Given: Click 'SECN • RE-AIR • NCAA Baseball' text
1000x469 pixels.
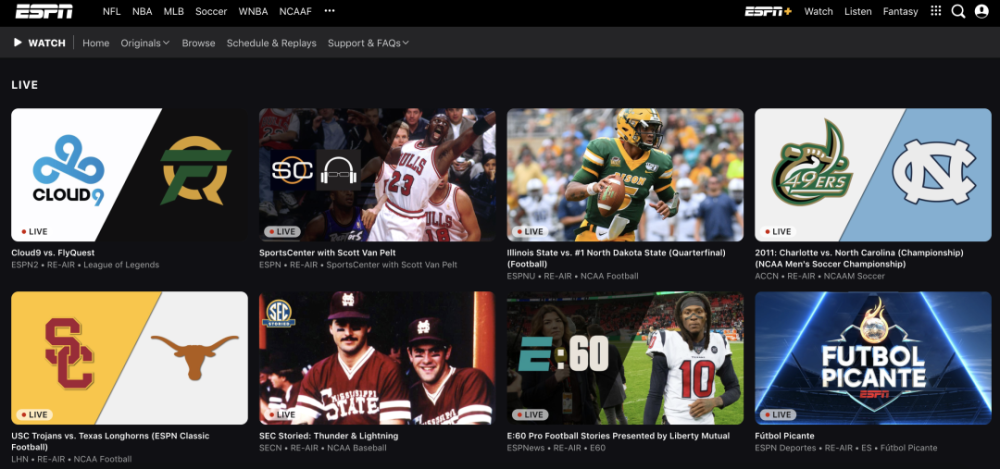Looking at the screenshot, I should [323, 448].
